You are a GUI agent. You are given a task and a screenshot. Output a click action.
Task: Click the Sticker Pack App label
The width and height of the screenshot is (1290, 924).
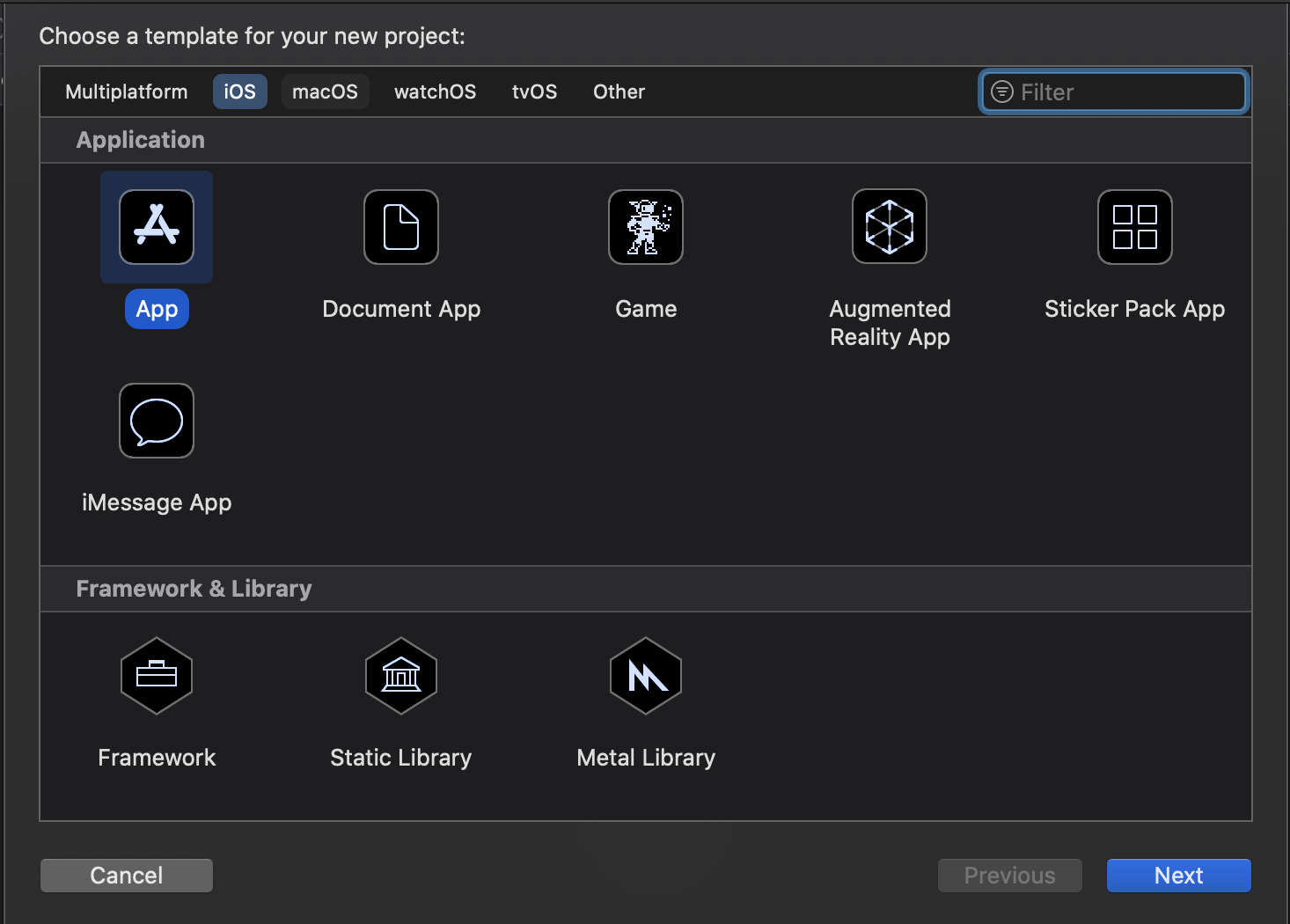coord(1135,309)
